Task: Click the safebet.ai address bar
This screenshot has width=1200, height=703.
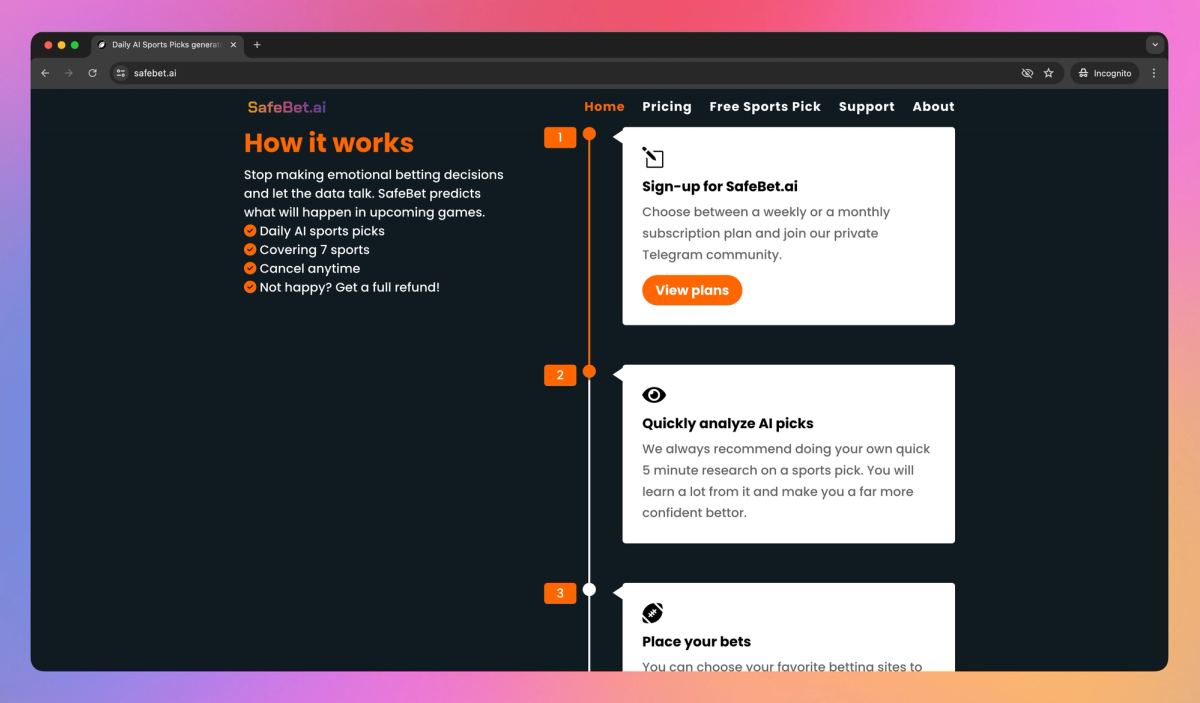Action: click(585, 73)
